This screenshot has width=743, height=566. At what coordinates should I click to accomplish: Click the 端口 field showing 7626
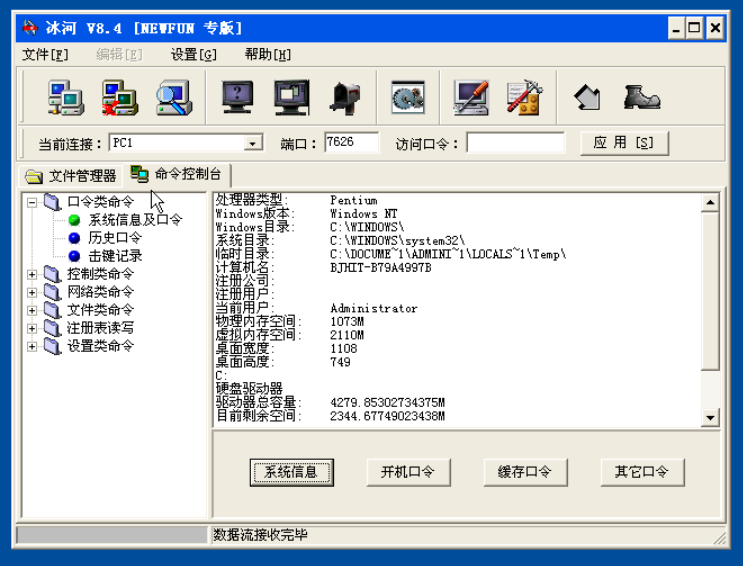point(352,142)
